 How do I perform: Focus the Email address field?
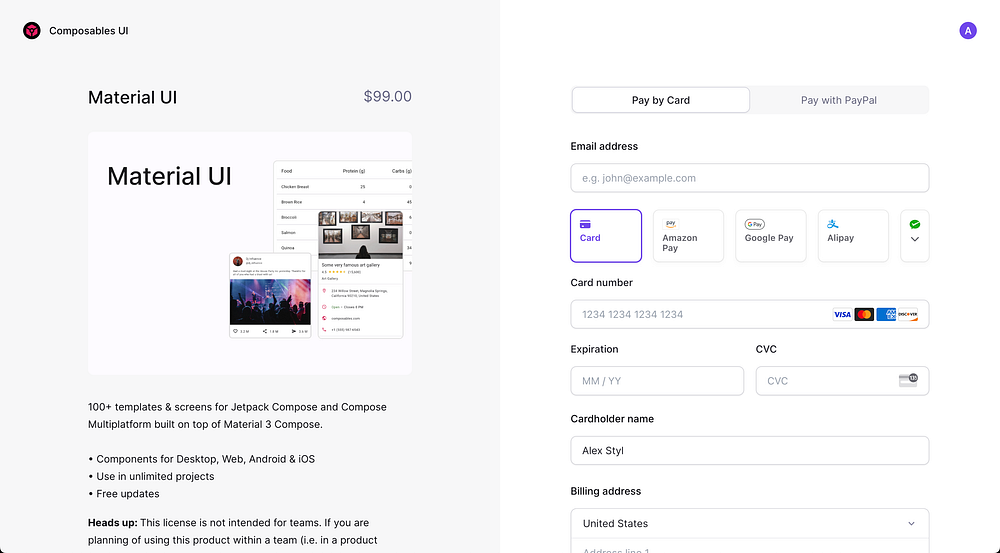click(750, 178)
